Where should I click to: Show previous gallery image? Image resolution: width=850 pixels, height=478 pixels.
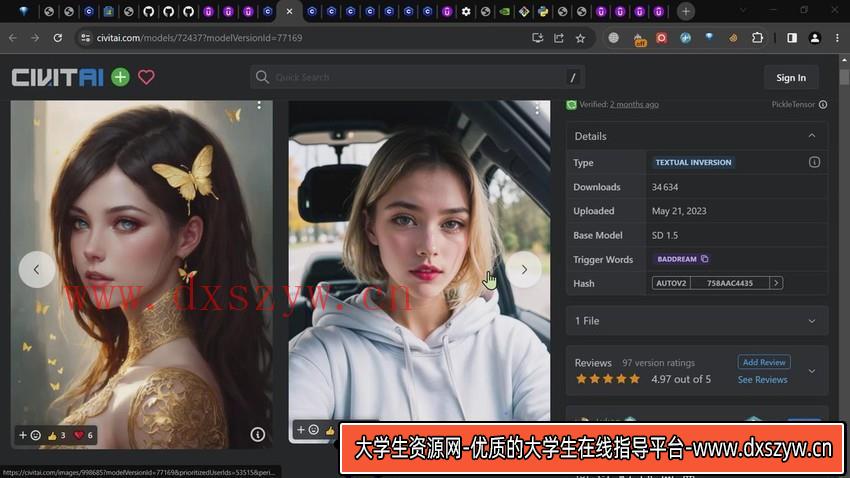(36, 269)
